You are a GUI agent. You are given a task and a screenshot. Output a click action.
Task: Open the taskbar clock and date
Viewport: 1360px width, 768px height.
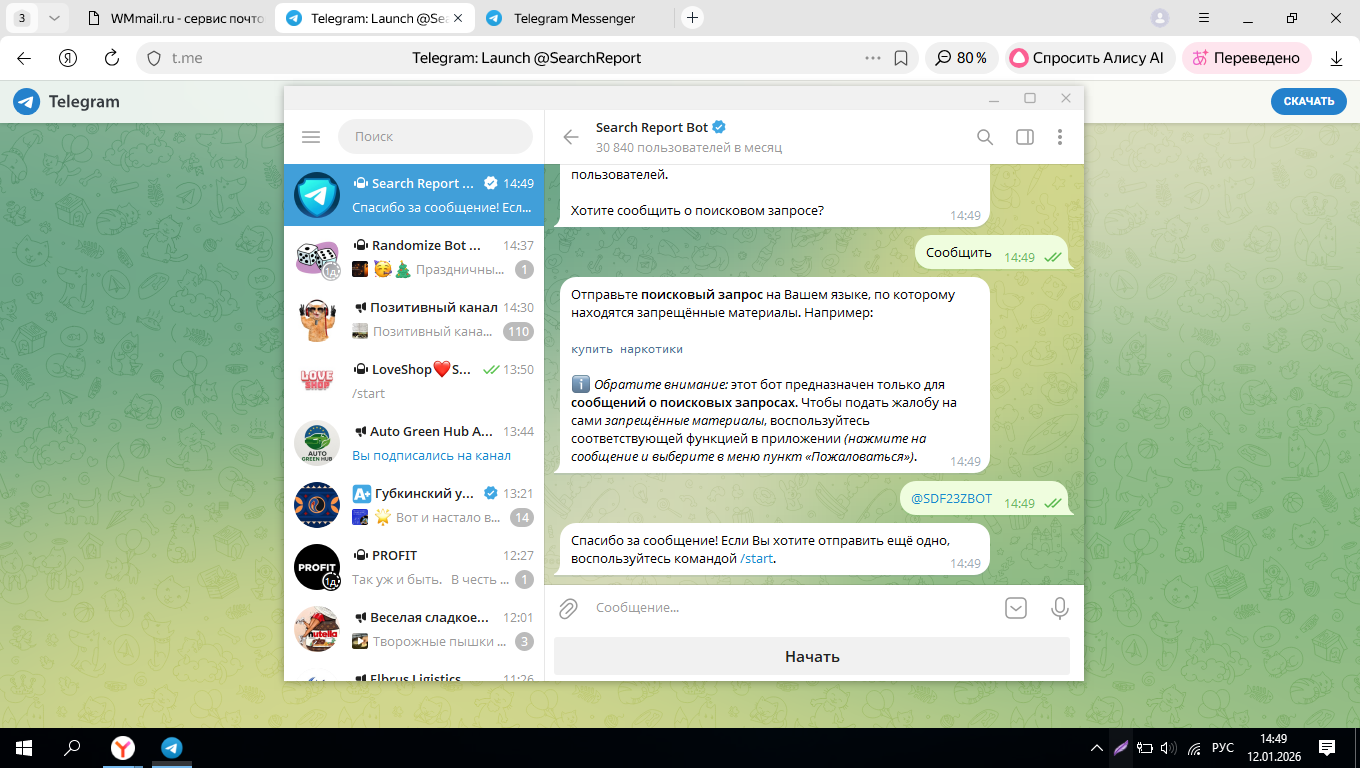point(1273,747)
